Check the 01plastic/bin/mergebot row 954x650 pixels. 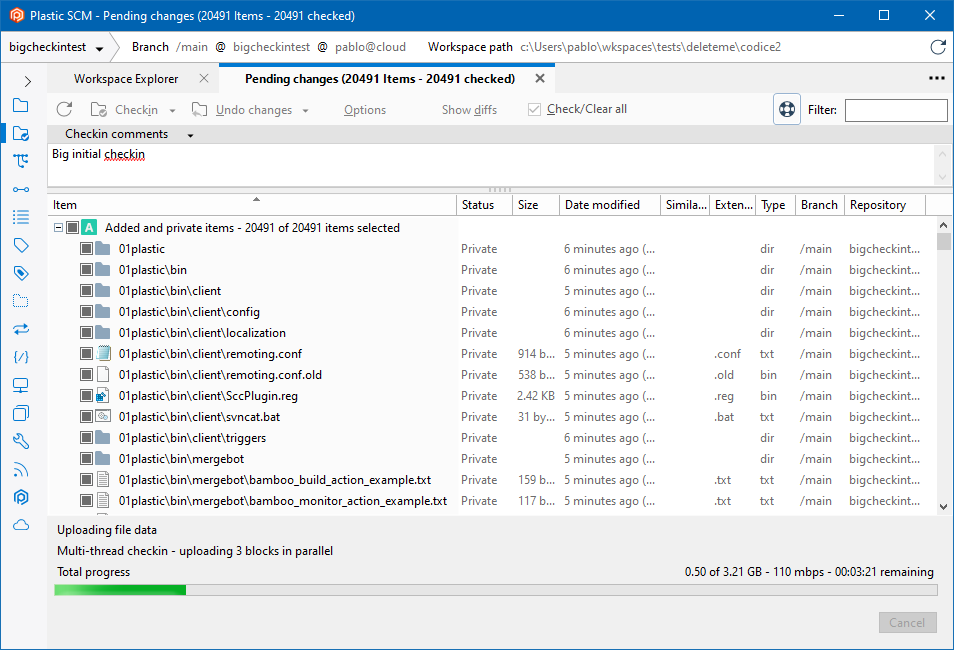[87, 458]
